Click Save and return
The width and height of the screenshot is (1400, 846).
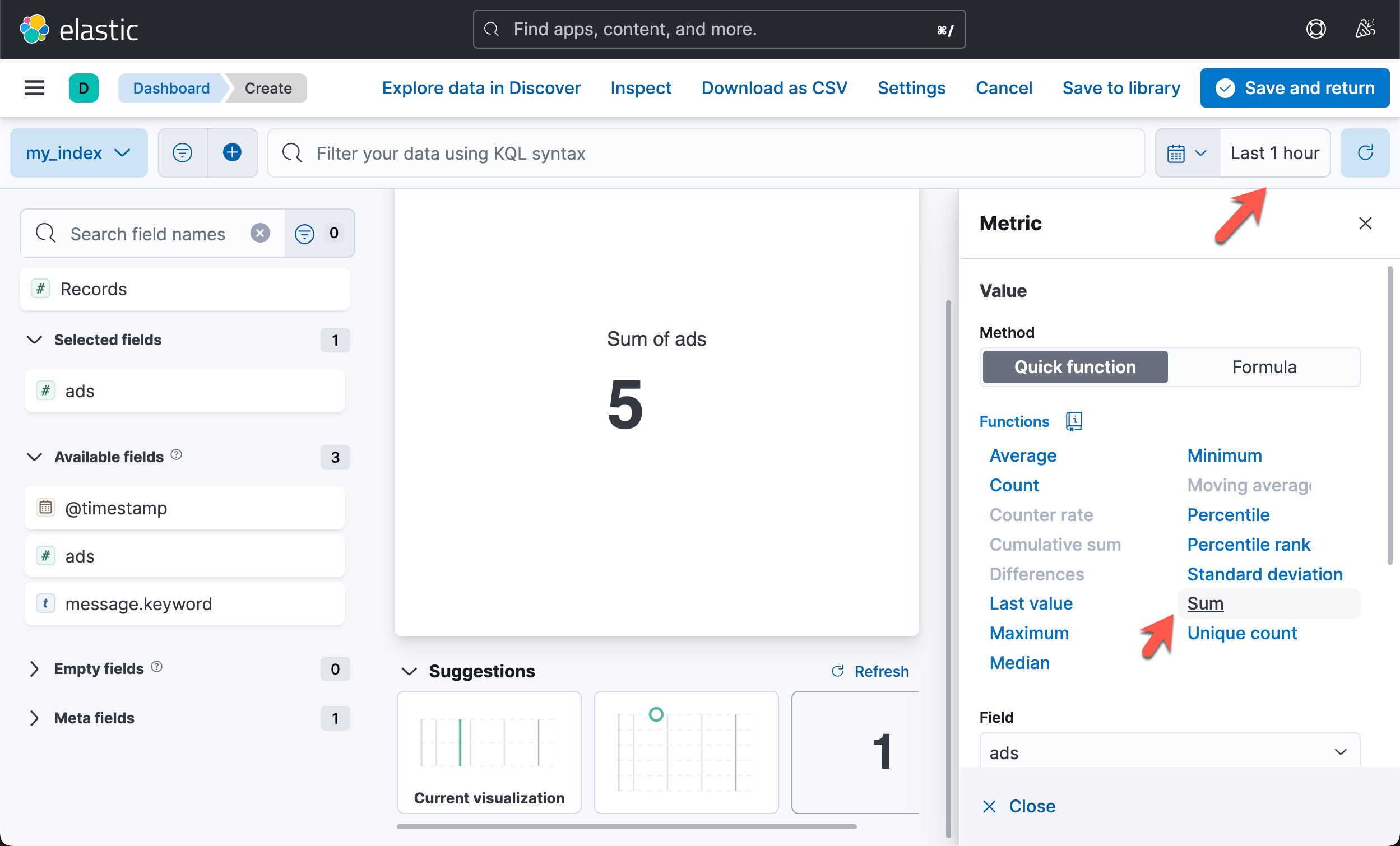point(1295,87)
